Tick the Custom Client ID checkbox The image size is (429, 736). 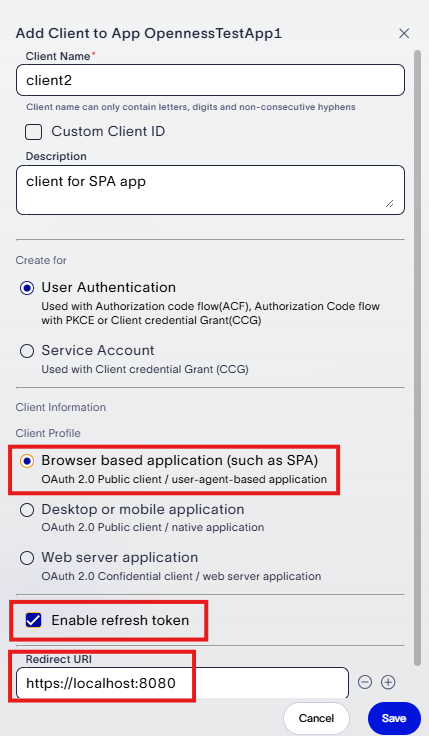tap(33, 132)
